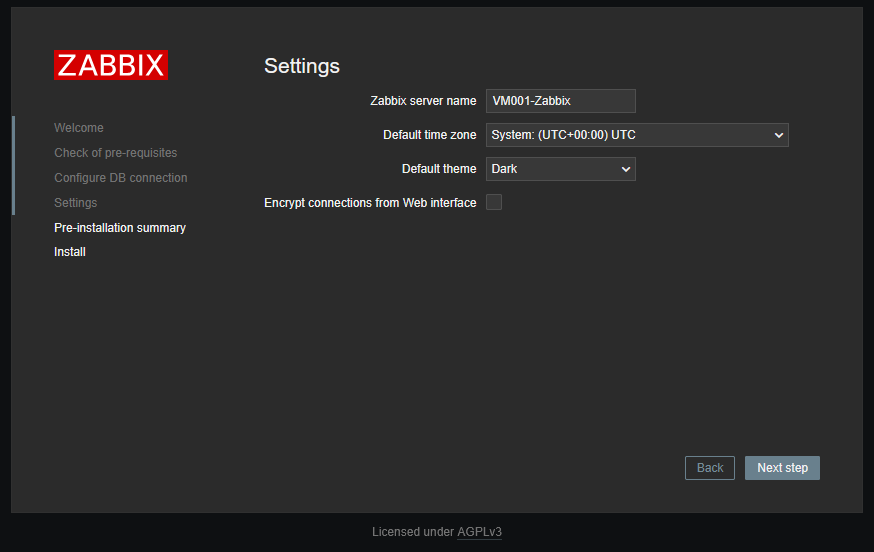This screenshot has height=552, width=874.
Task: Select the Install step in sidebar
Action: [x=70, y=252]
